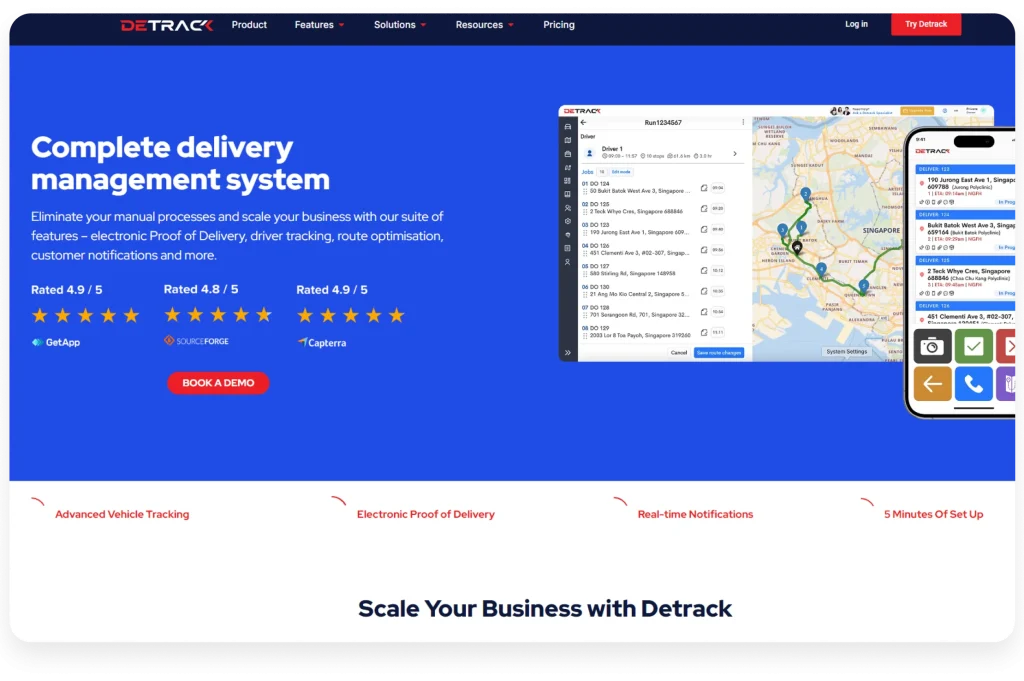Viewport: 1024px width, 681px height.
Task: Tap the green checkmark button on phone
Action: (974, 347)
